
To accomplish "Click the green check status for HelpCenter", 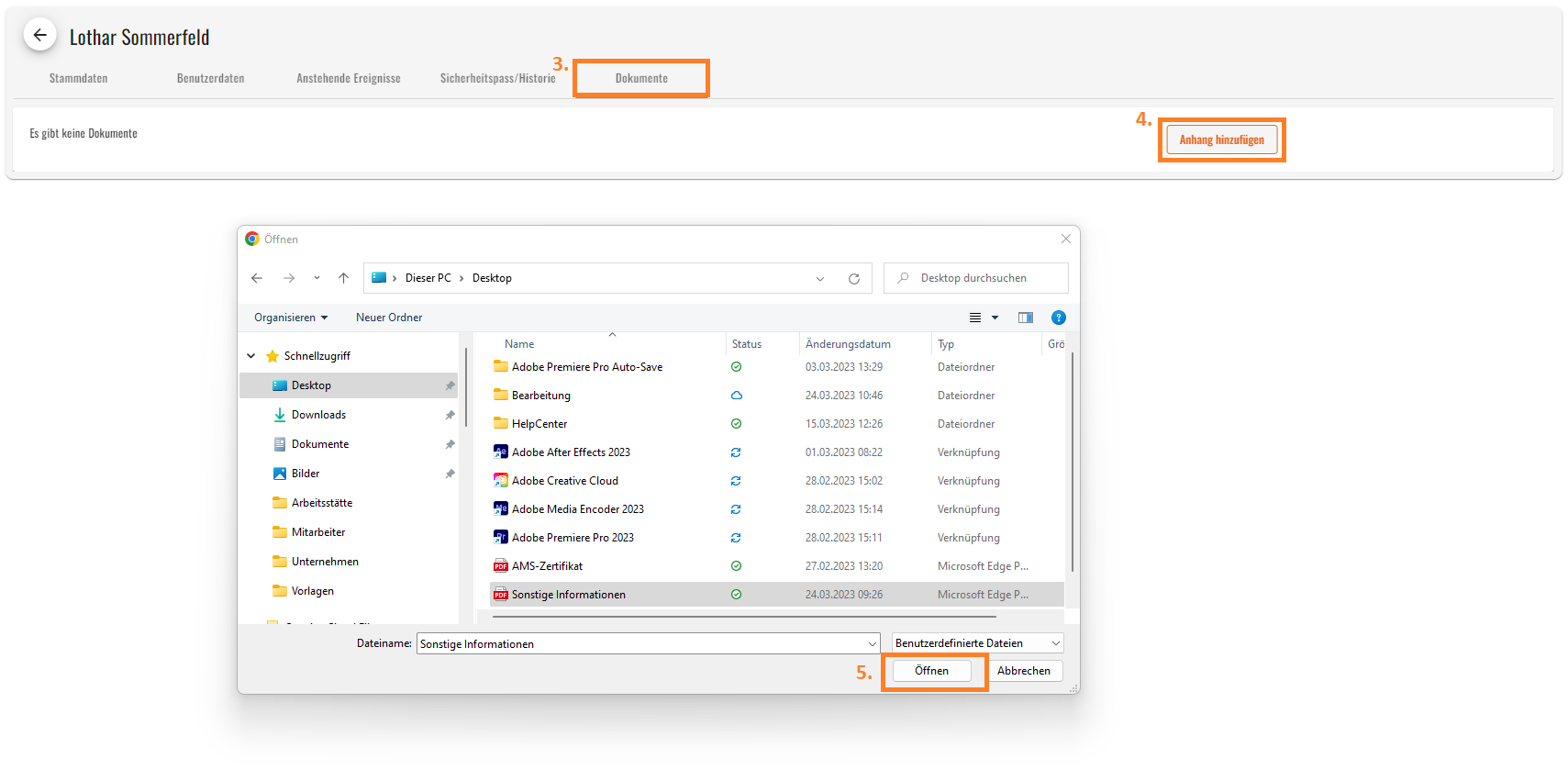I will (736, 424).
